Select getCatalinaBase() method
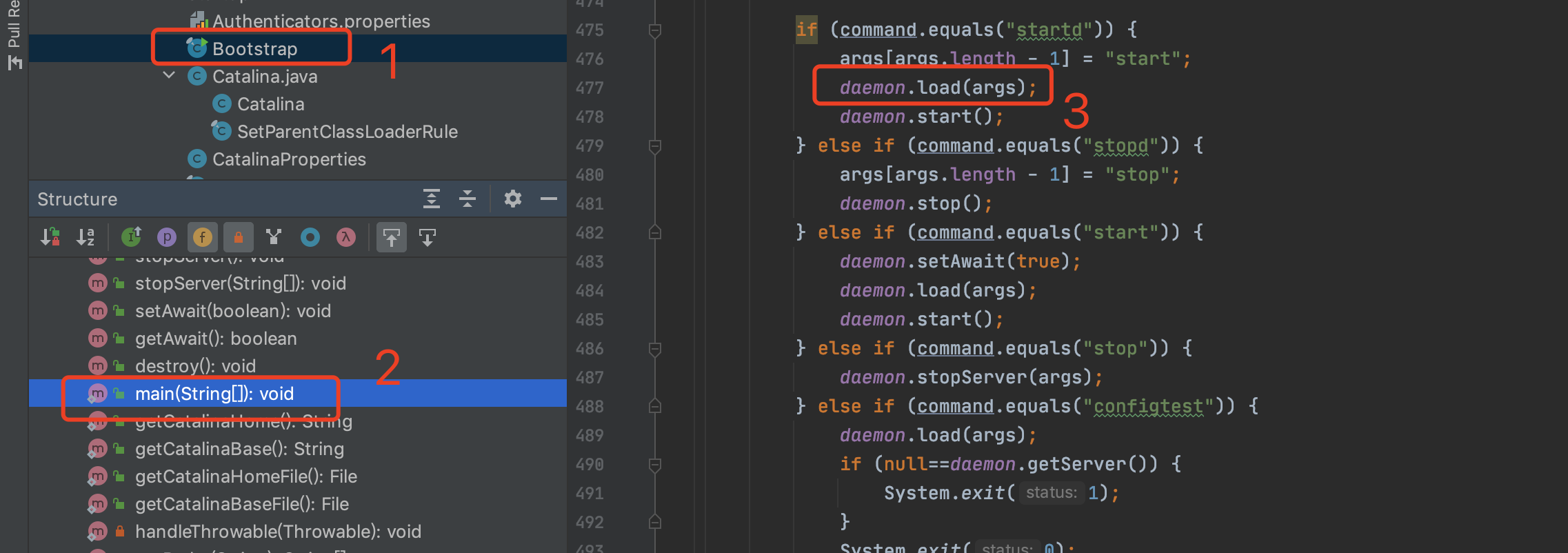Image resolution: width=1568 pixels, height=553 pixels. pyautogui.click(x=239, y=449)
